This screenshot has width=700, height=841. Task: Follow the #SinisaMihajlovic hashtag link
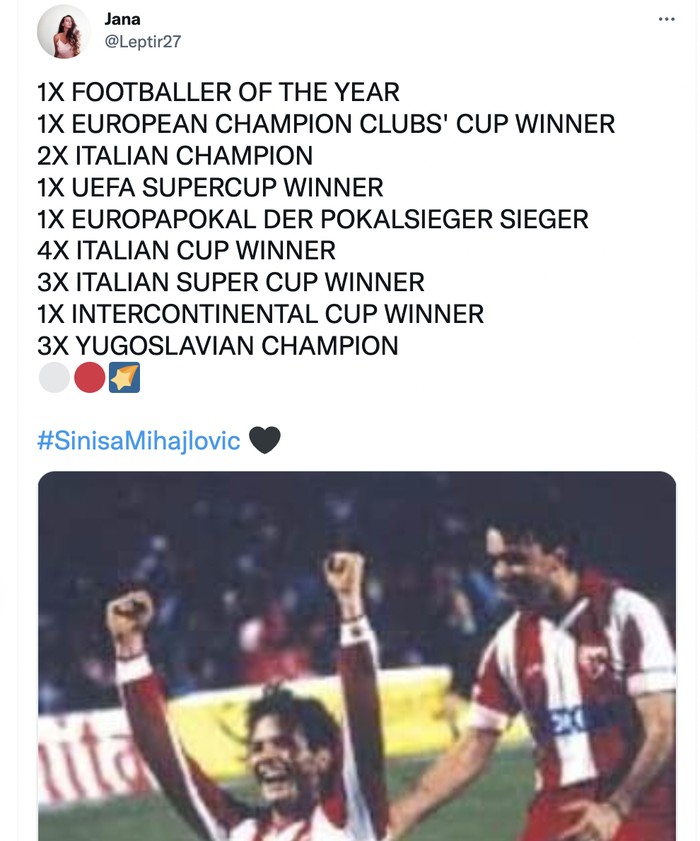tap(139, 440)
